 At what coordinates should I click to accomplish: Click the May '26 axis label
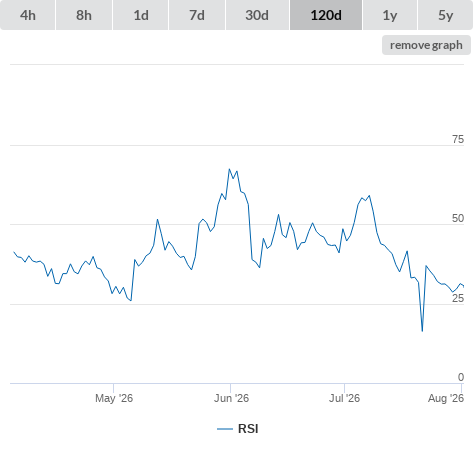click(x=114, y=398)
